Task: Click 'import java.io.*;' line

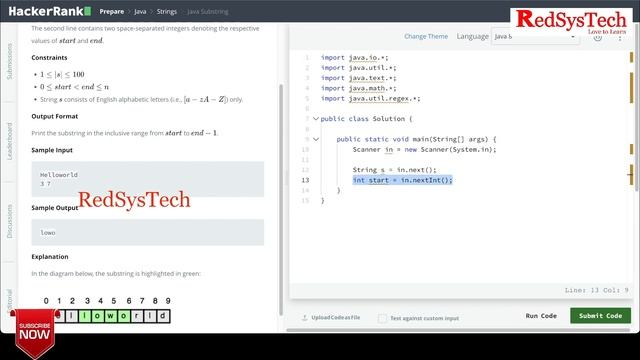Action: pos(354,58)
